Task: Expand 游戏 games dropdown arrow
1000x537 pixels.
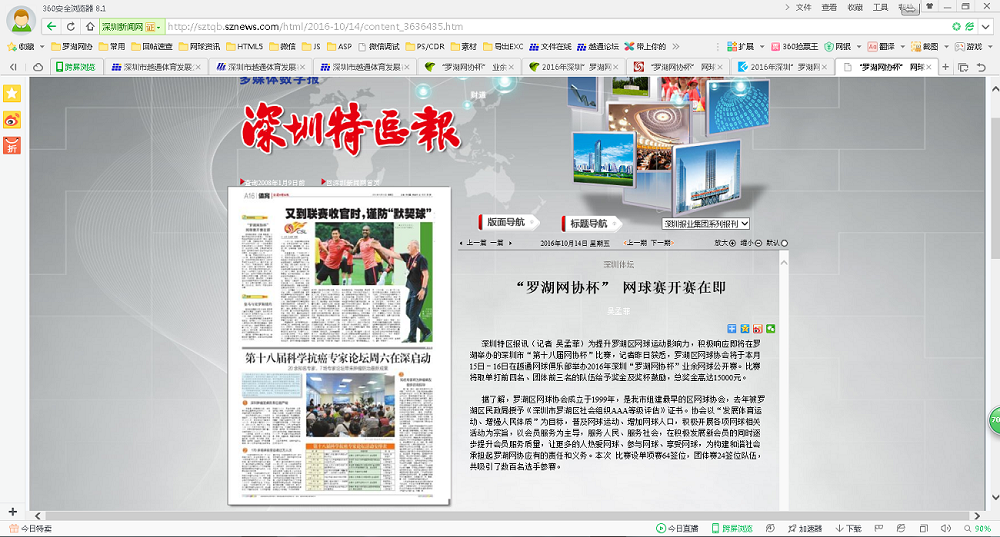Action: point(990,47)
